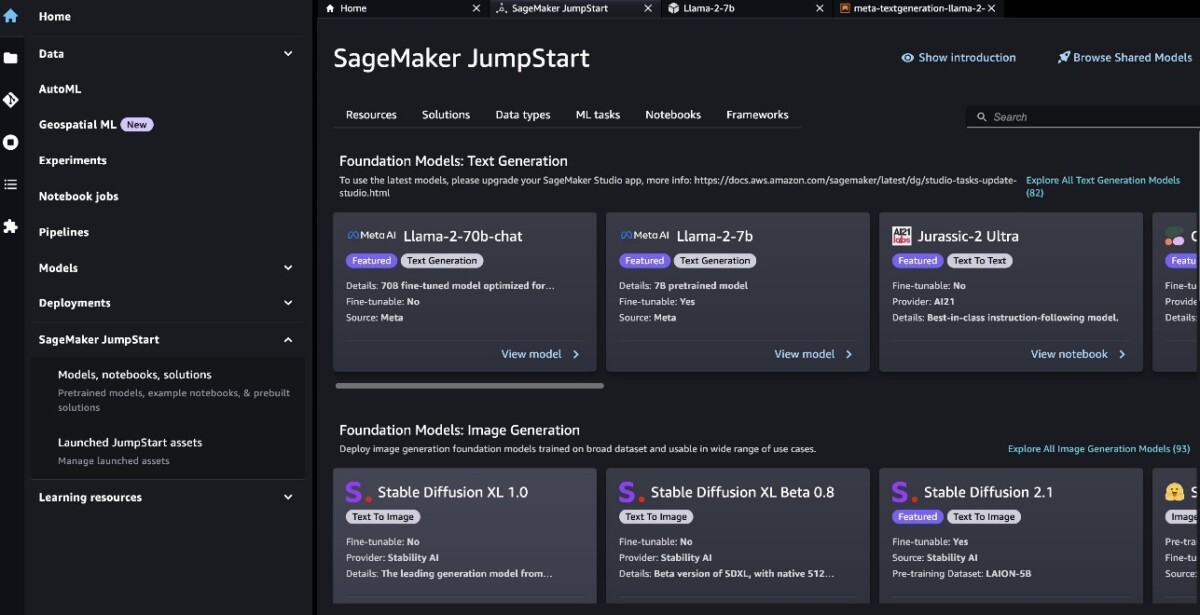Click the "Foundation Models: Image Generation" heading
The width and height of the screenshot is (1200, 615).
click(459, 430)
